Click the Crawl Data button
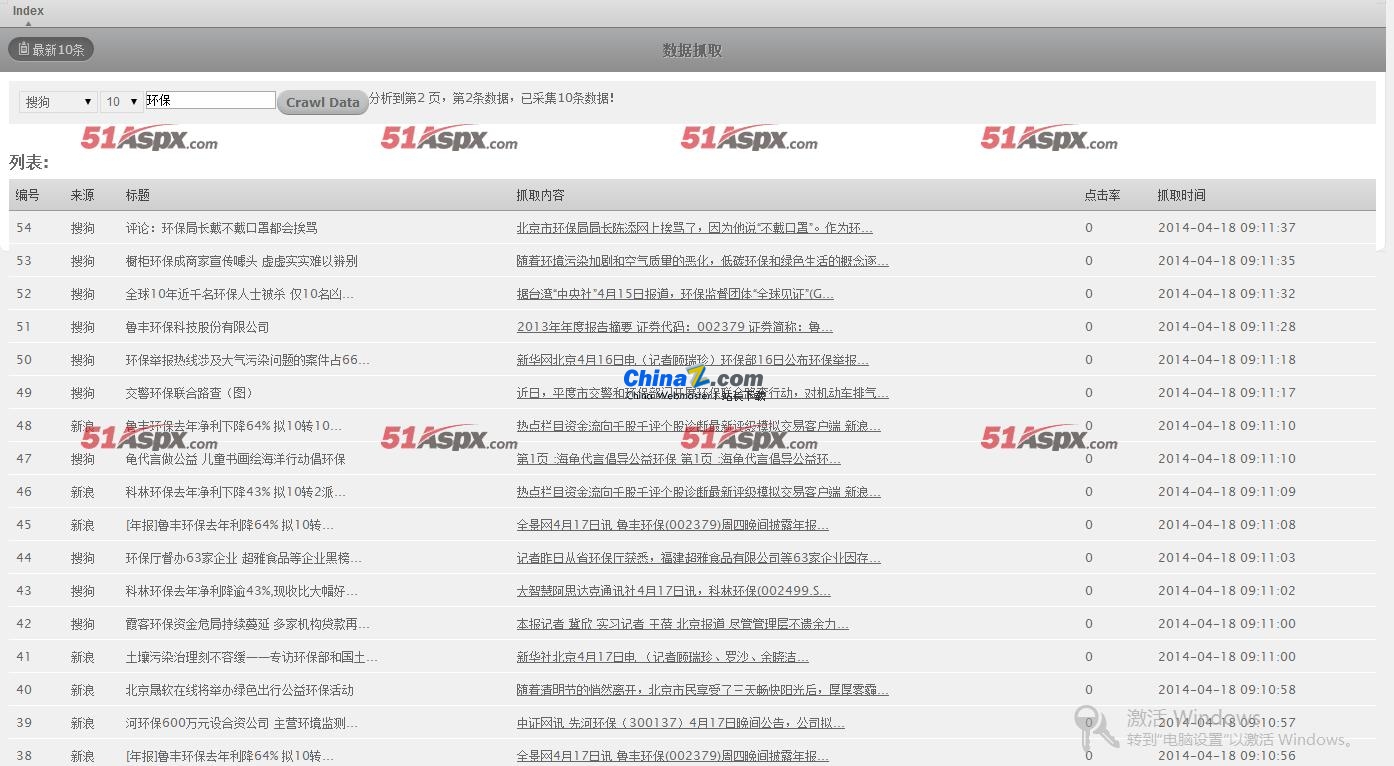The width and height of the screenshot is (1394, 766). 322,102
